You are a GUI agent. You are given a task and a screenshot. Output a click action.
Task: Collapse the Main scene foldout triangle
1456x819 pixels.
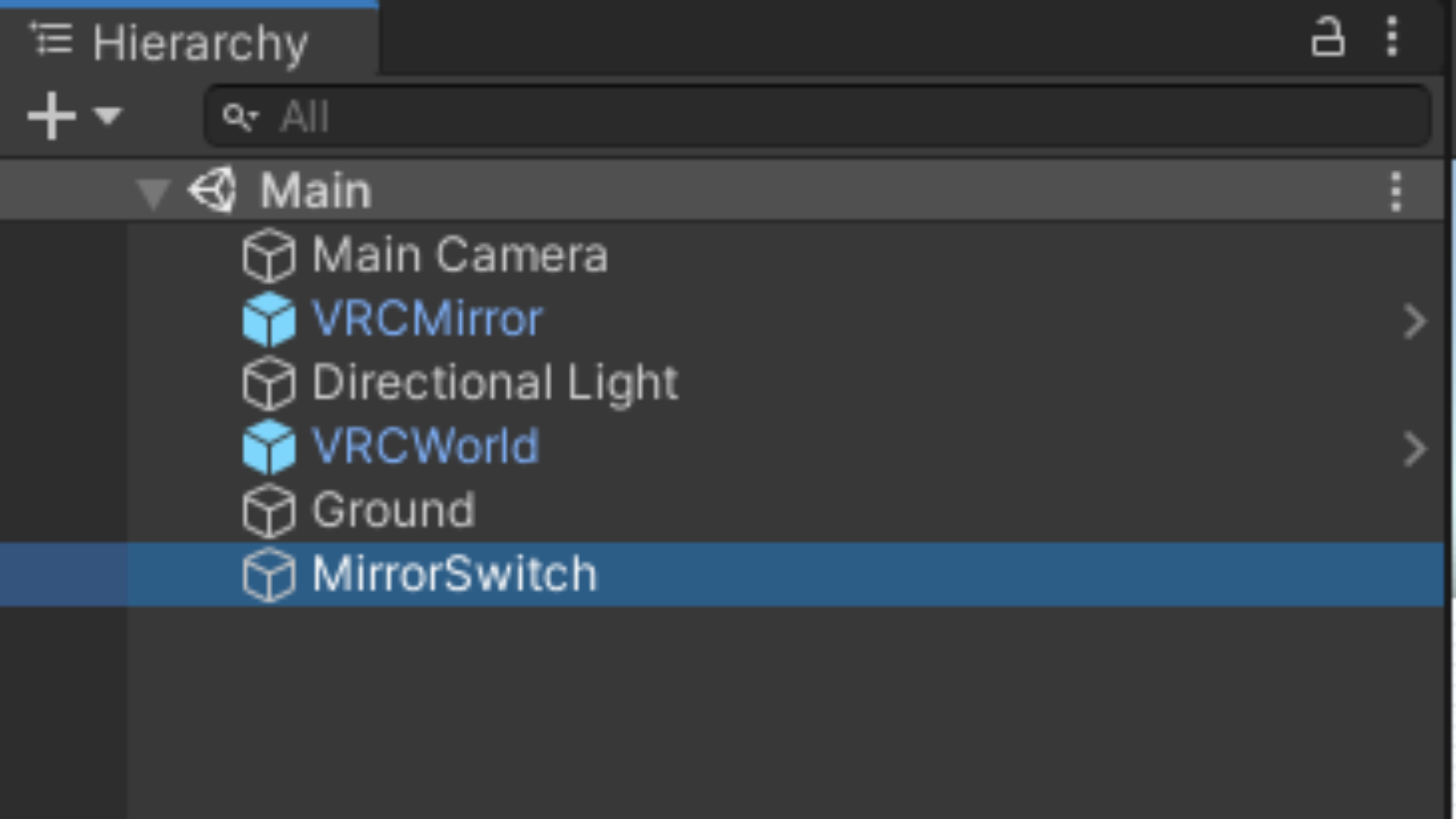coord(152,192)
